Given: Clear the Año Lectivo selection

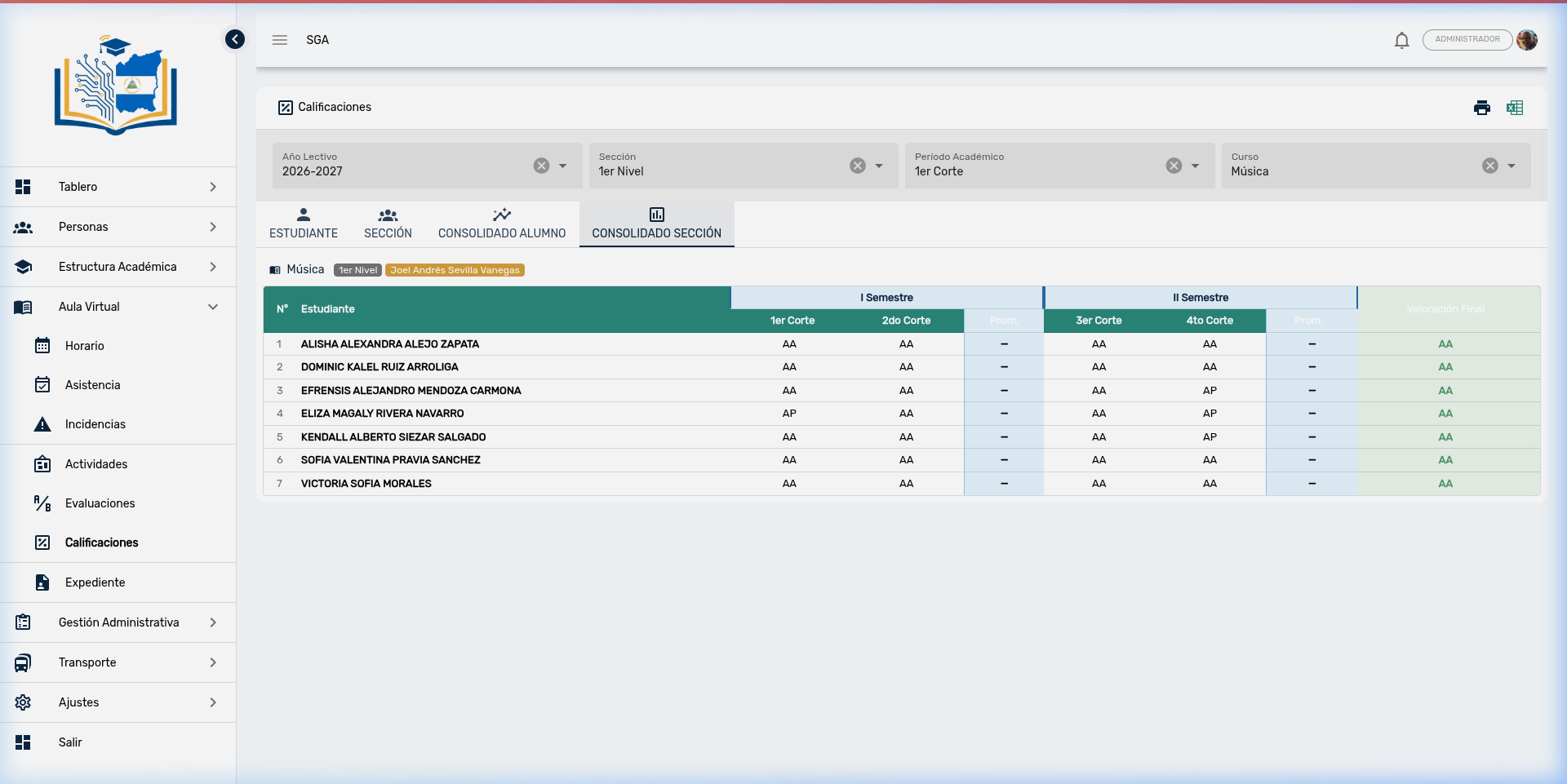Looking at the screenshot, I should [541, 166].
